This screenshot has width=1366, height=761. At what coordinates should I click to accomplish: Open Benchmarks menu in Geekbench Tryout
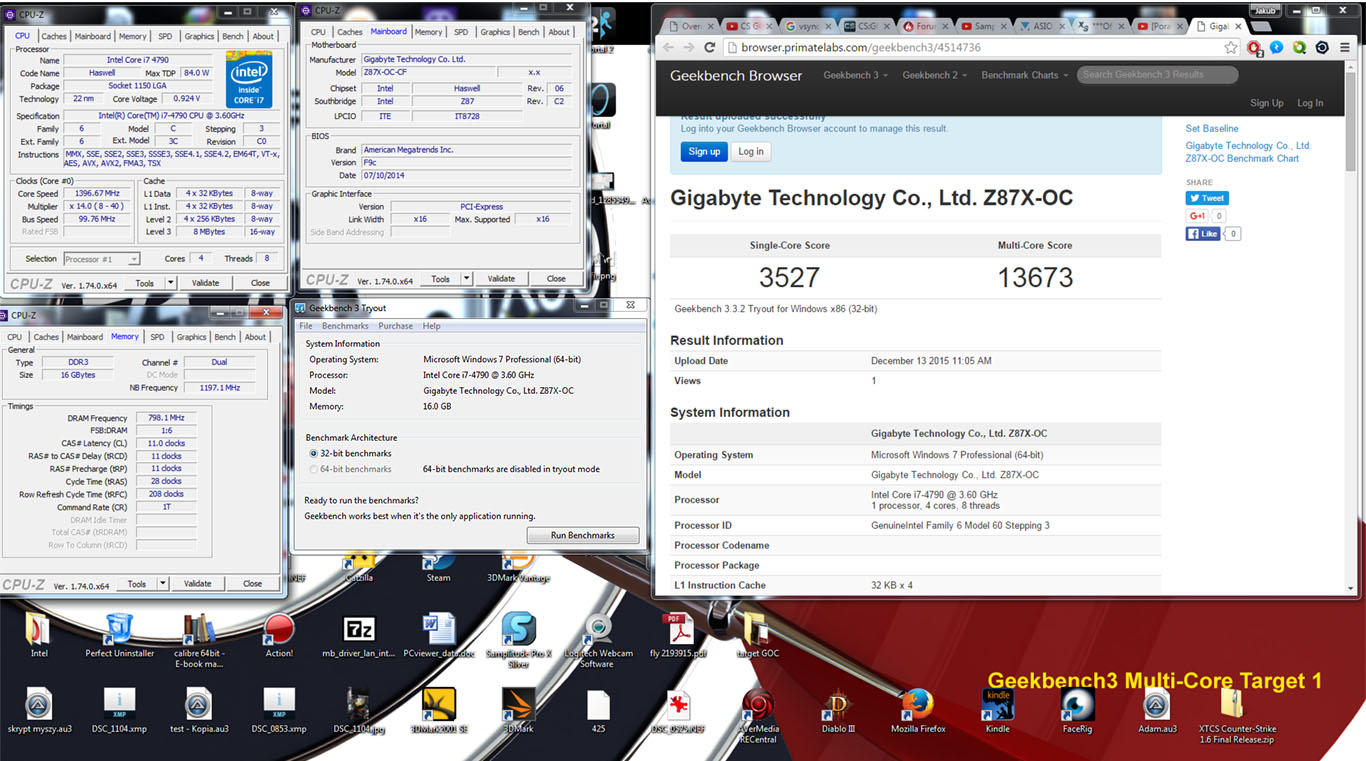point(345,326)
